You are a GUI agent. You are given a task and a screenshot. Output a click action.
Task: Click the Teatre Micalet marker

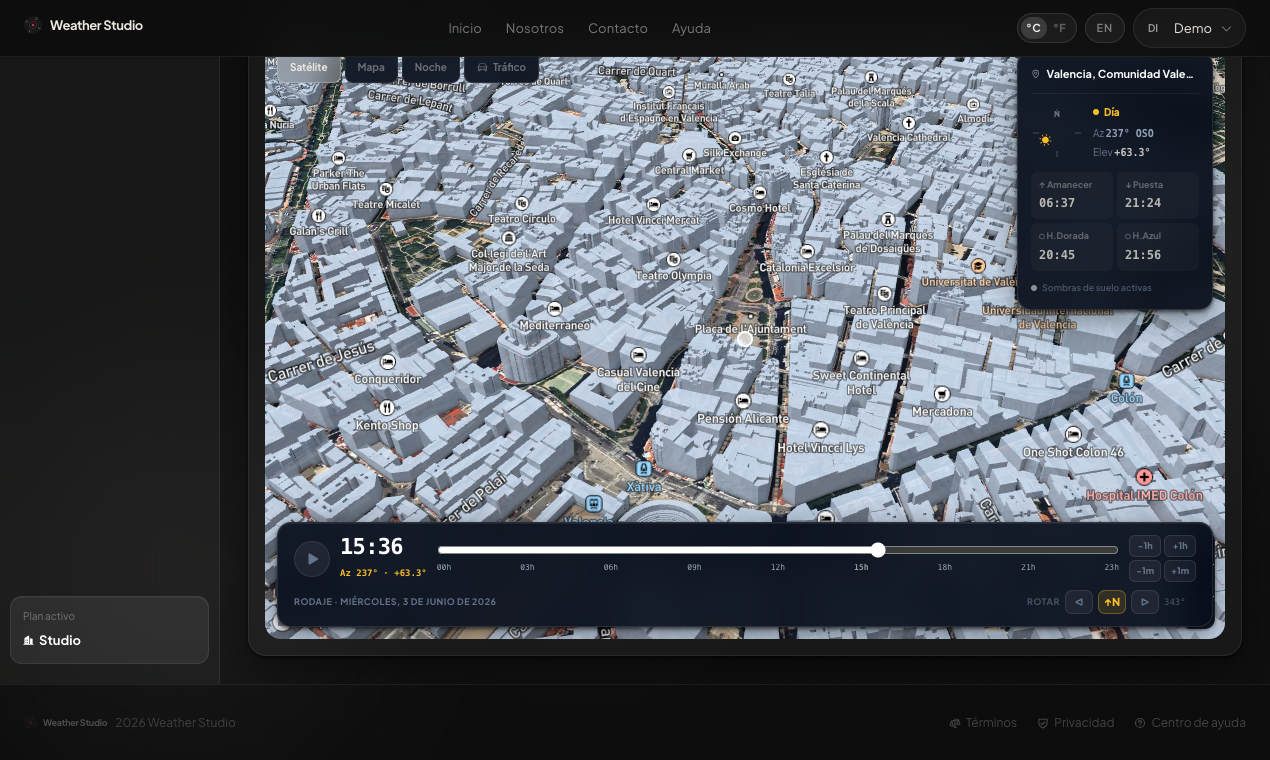pos(386,189)
